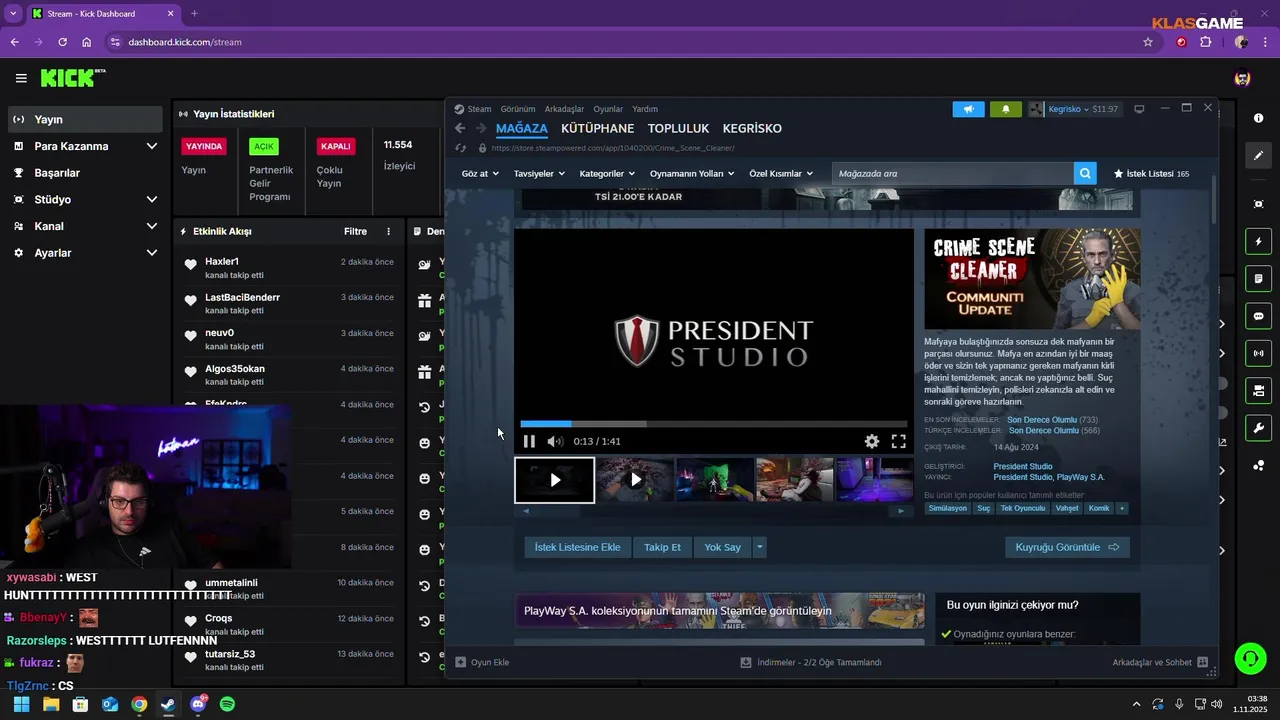This screenshot has height=720, width=1280.
Task: Click the Yok Say button
Action: tap(722, 547)
